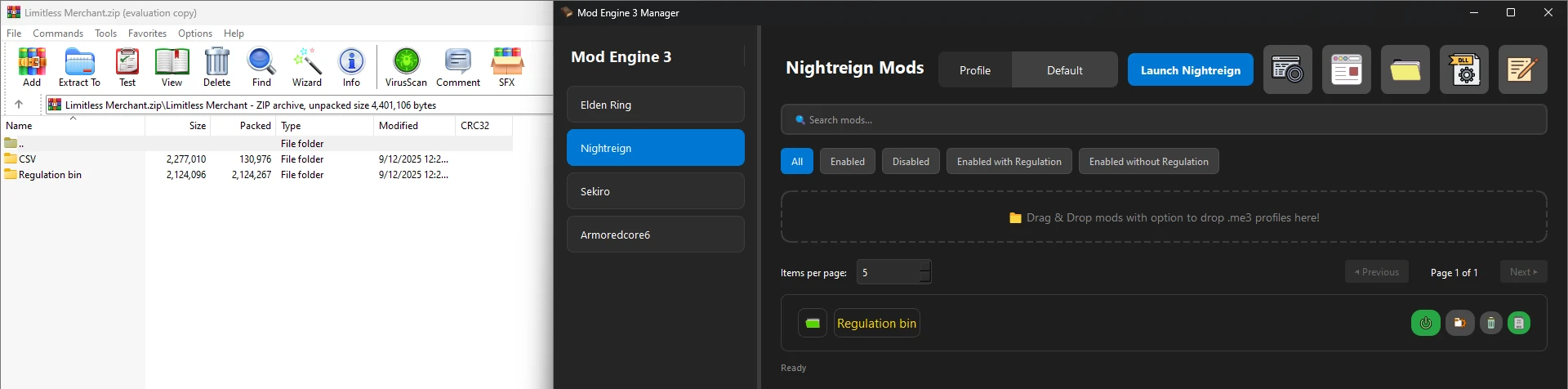Image resolution: width=1568 pixels, height=389 pixels.
Task: Open the Commands menu in WinRAR
Action: tap(58, 34)
